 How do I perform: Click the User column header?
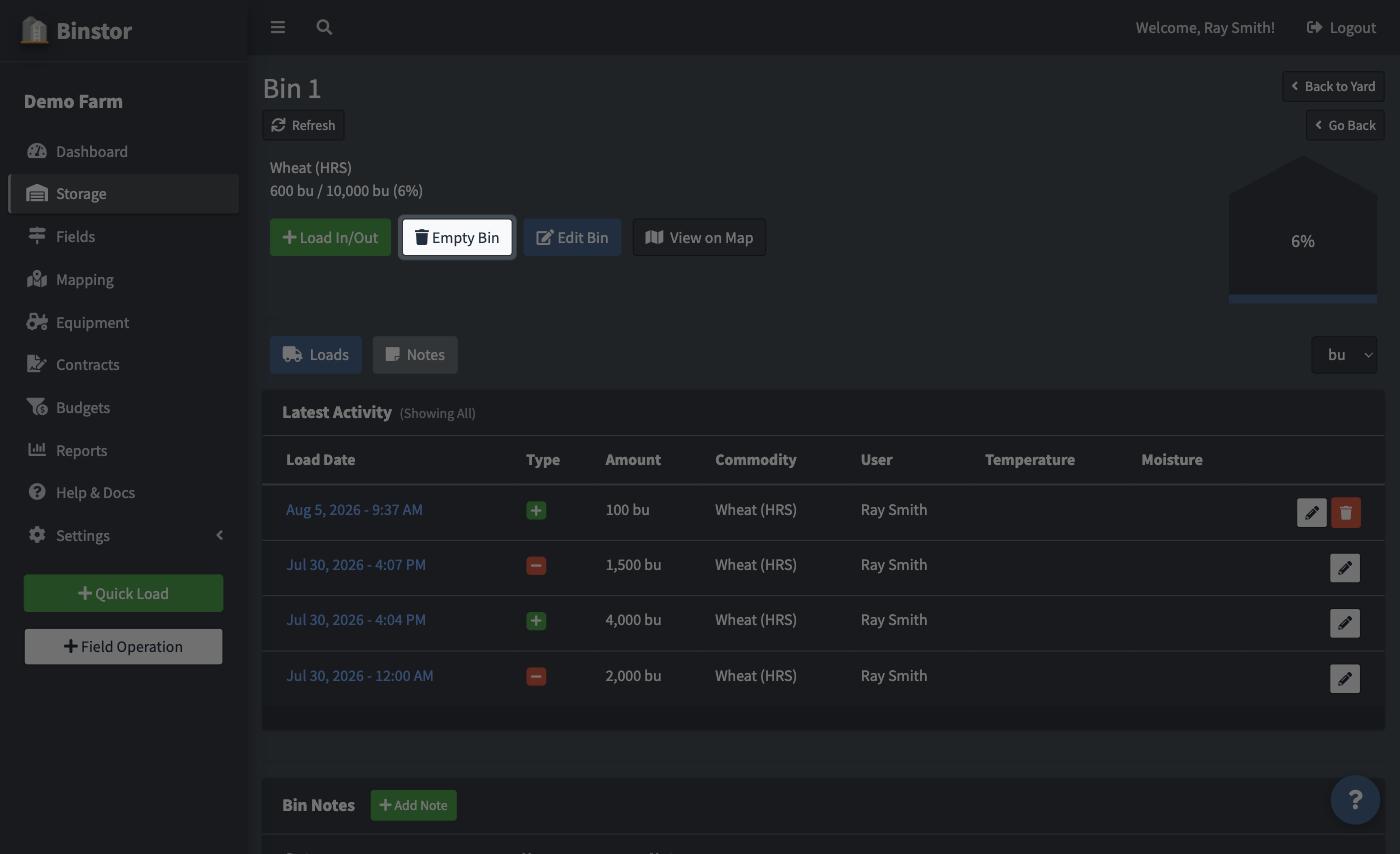pos(877,460)
